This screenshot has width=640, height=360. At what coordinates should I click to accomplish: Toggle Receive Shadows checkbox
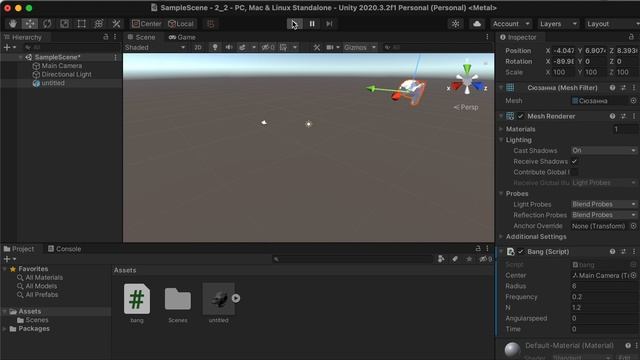[x=574, y=161]
